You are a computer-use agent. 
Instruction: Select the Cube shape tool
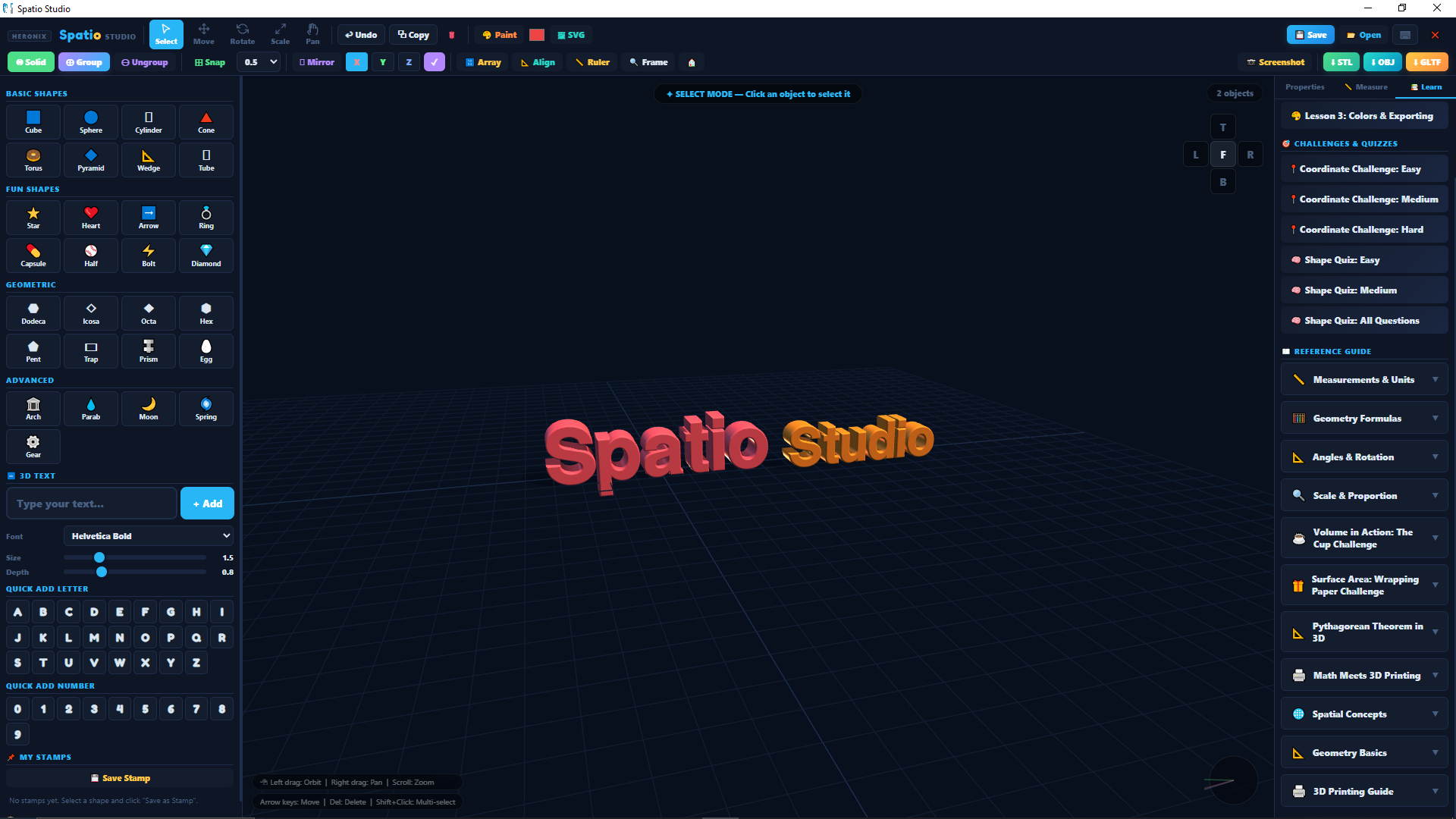33,121
